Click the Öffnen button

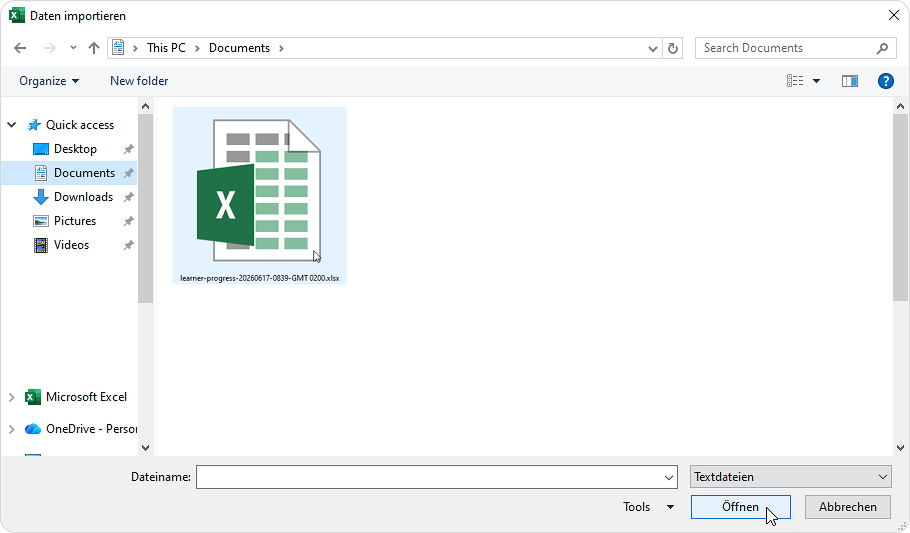(x=741, y=507)
